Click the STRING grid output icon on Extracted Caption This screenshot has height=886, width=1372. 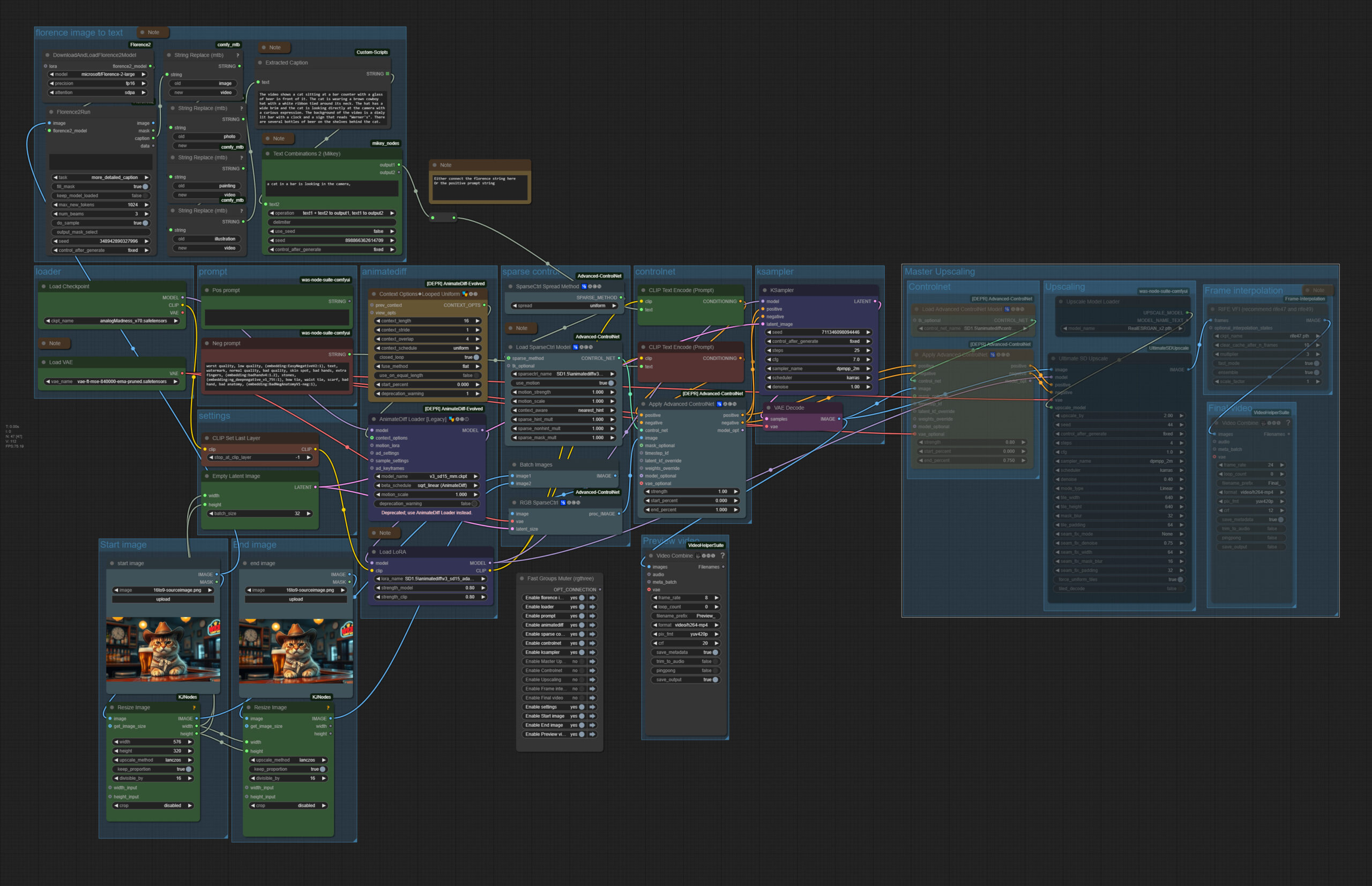(387, 74)
